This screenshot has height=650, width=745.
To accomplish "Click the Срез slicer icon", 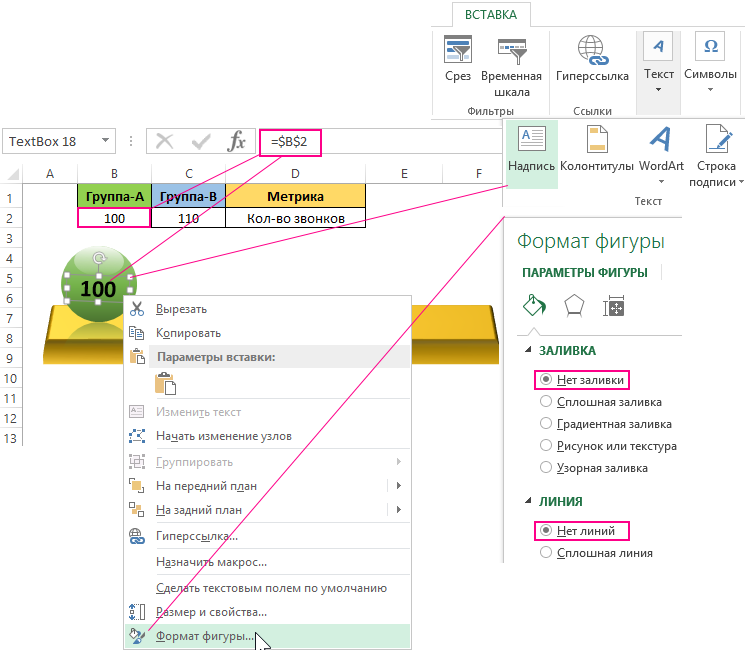I will (x=458, y=50).
